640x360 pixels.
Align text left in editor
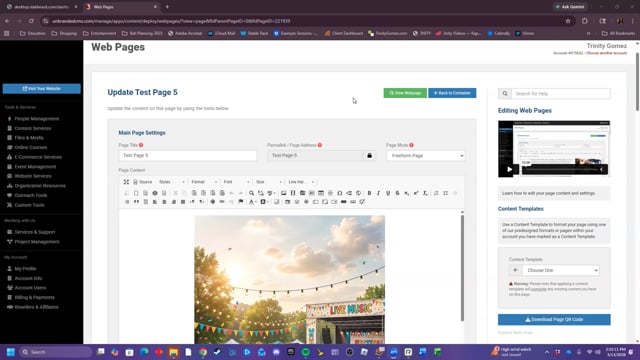coord(155,202)
